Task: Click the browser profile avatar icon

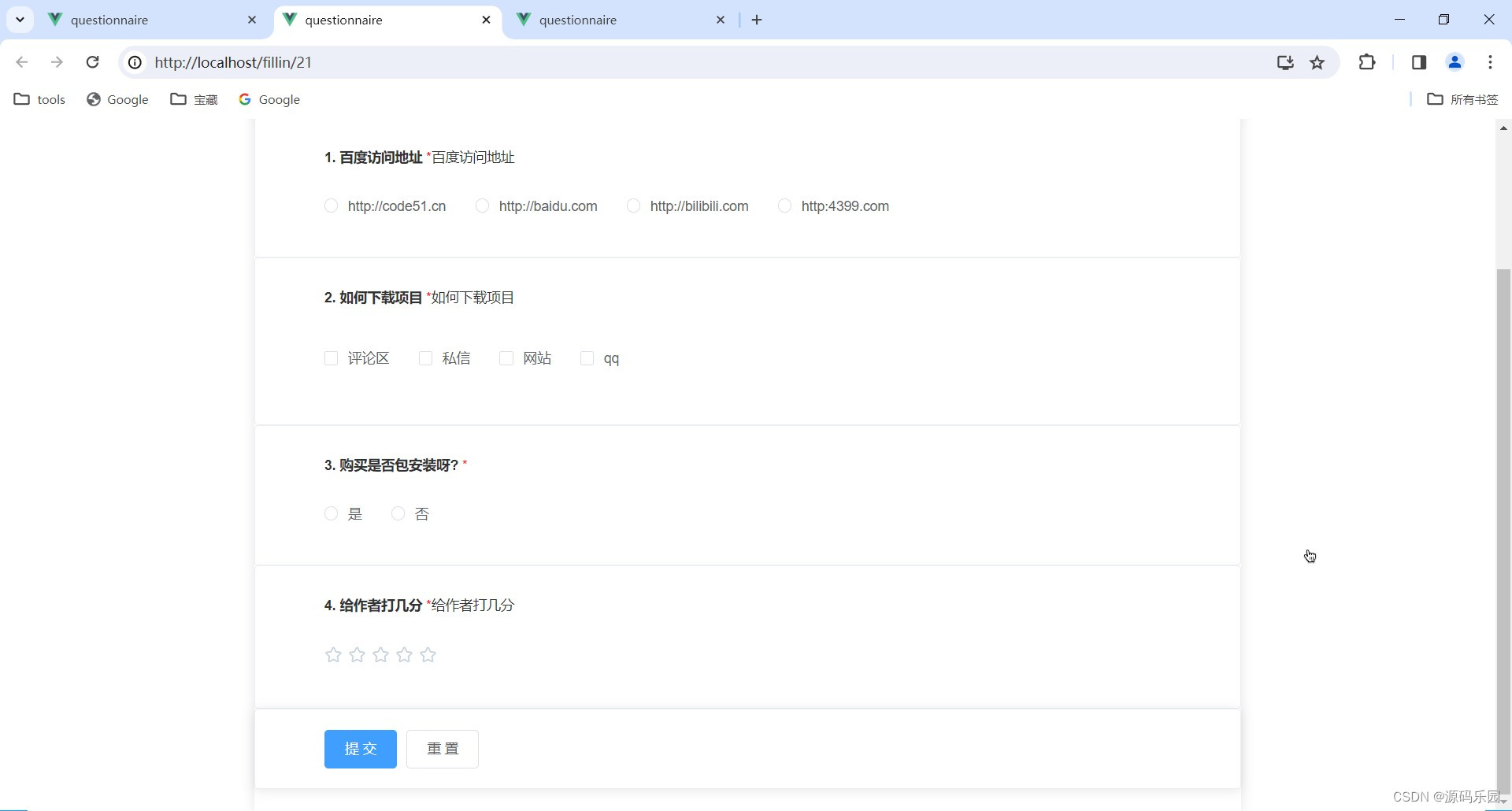Action: (1455, 62)
